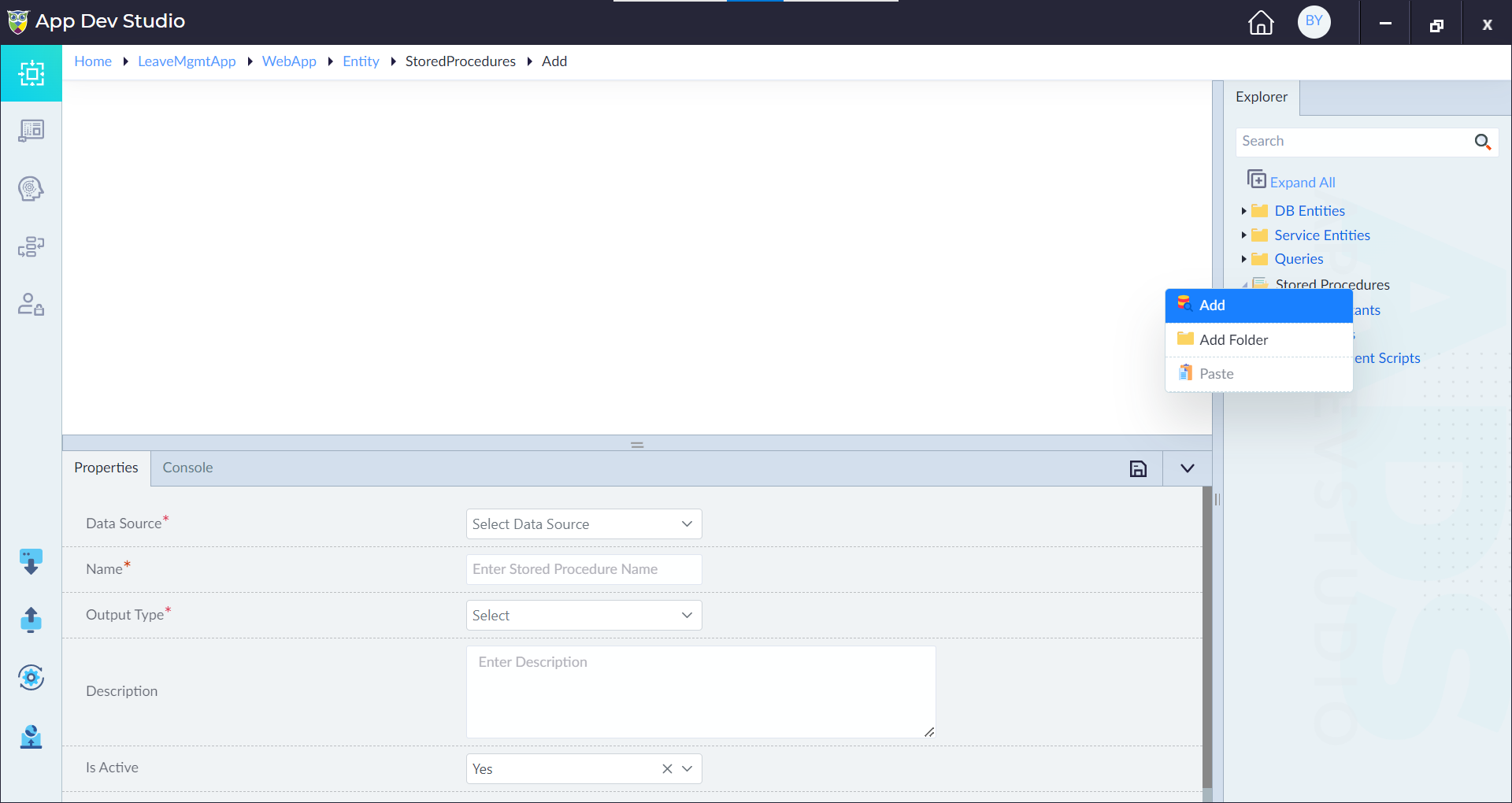This screenshot has height=803, width=1512.
Task: Choose Add from the context menu
Action: click(x=1258, y=305)
